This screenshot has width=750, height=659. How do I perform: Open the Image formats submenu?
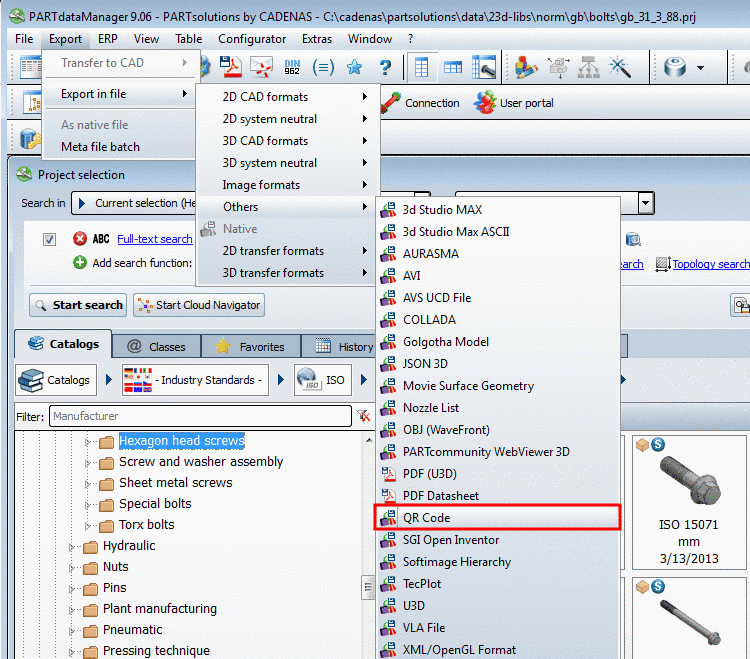pyautogui.click(x=288, y=185)
